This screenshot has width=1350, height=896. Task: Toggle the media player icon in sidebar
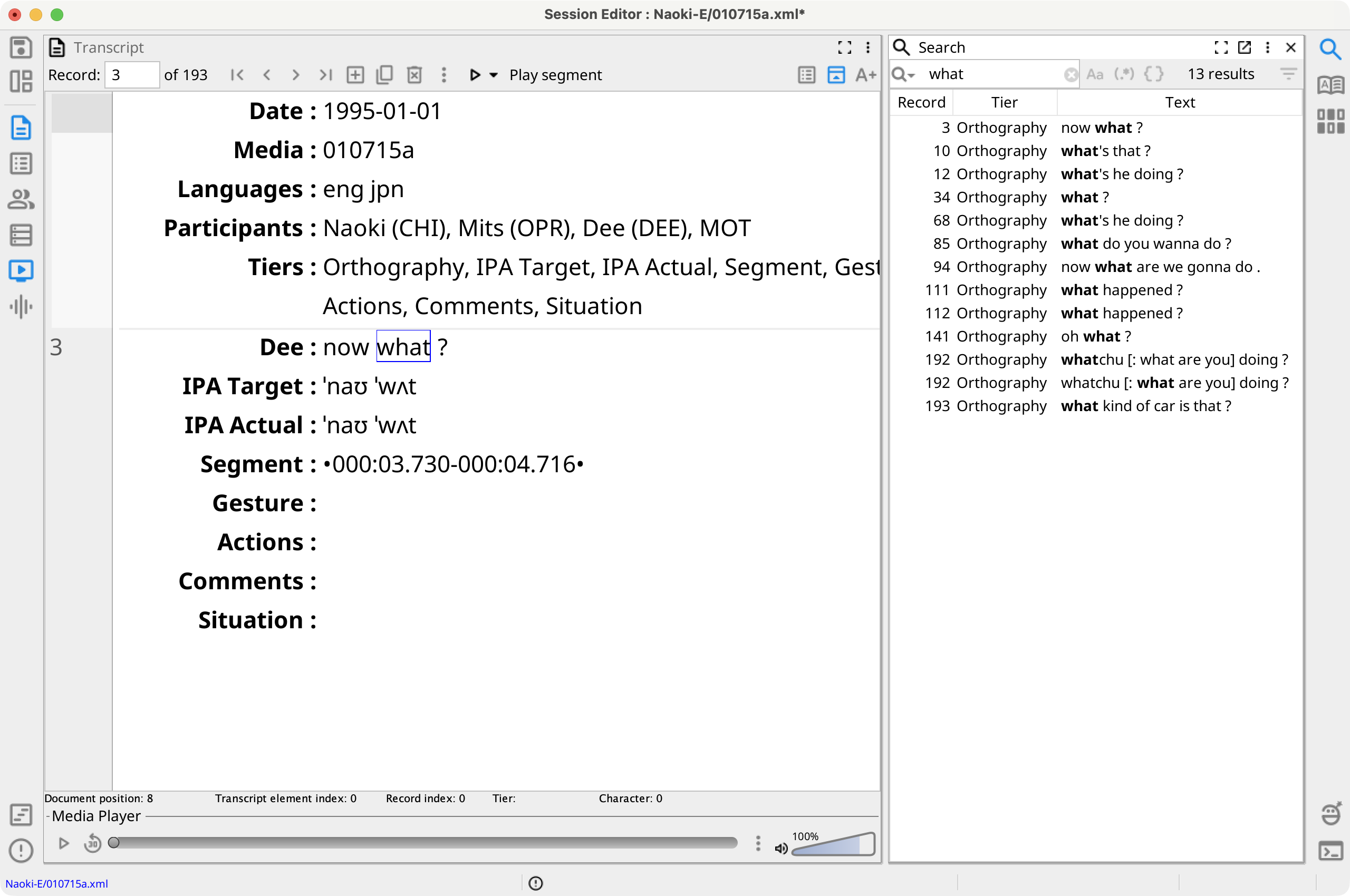coord(21,271)
